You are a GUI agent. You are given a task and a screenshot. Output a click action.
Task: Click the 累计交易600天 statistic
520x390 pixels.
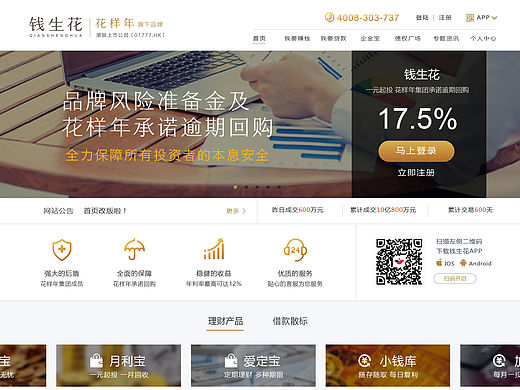coord(470,210)
